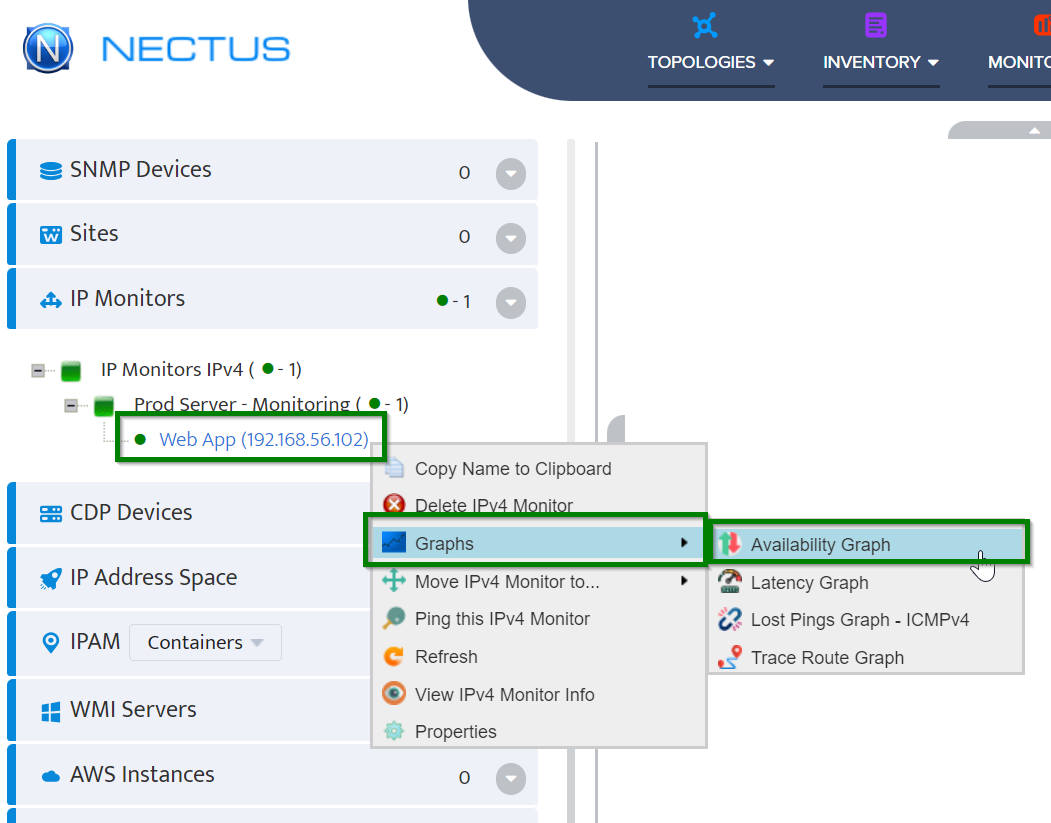
Task: Click Prod Server - Monitoring tree label
Action: 271,404
